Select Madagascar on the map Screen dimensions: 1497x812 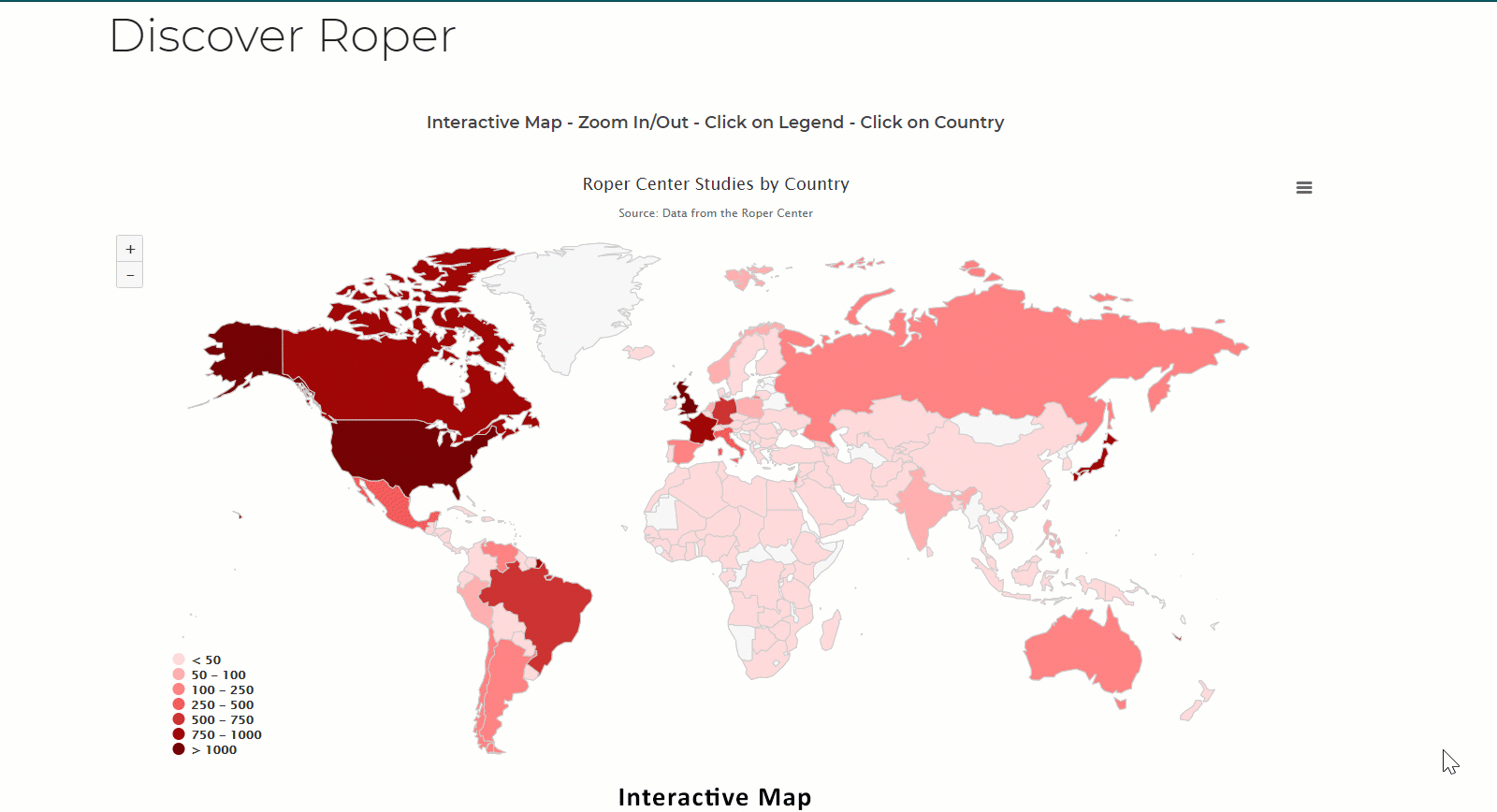[x=830, y=631]
